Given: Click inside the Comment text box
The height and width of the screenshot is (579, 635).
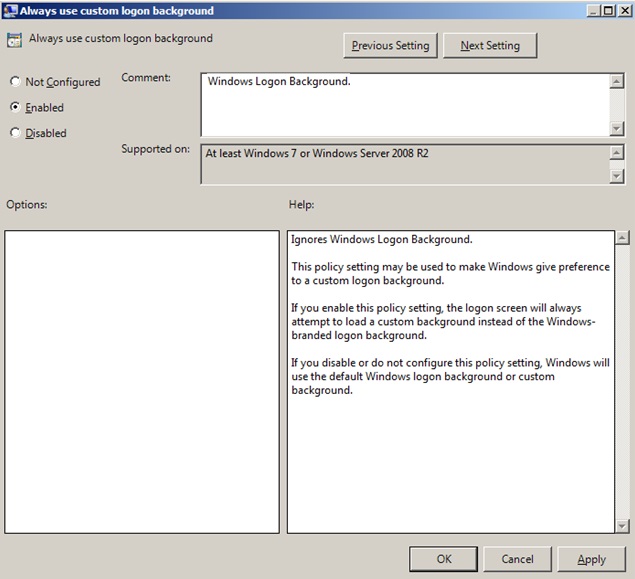Looking at the screenshot, I should [405, 105].
